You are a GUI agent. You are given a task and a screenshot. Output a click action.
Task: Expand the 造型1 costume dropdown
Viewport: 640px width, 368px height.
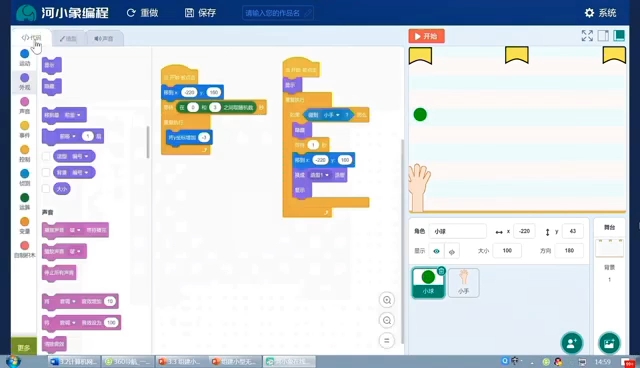[320, 175]
